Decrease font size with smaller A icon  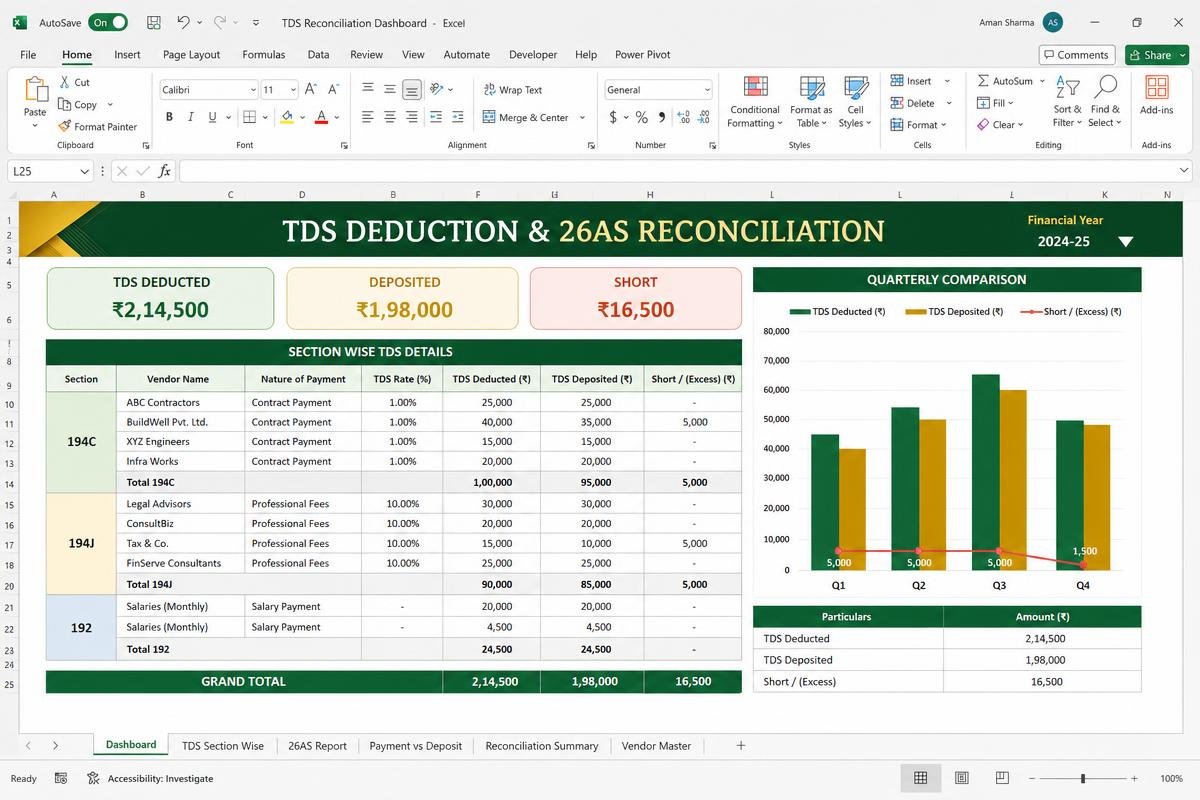(x=332, y=89)
